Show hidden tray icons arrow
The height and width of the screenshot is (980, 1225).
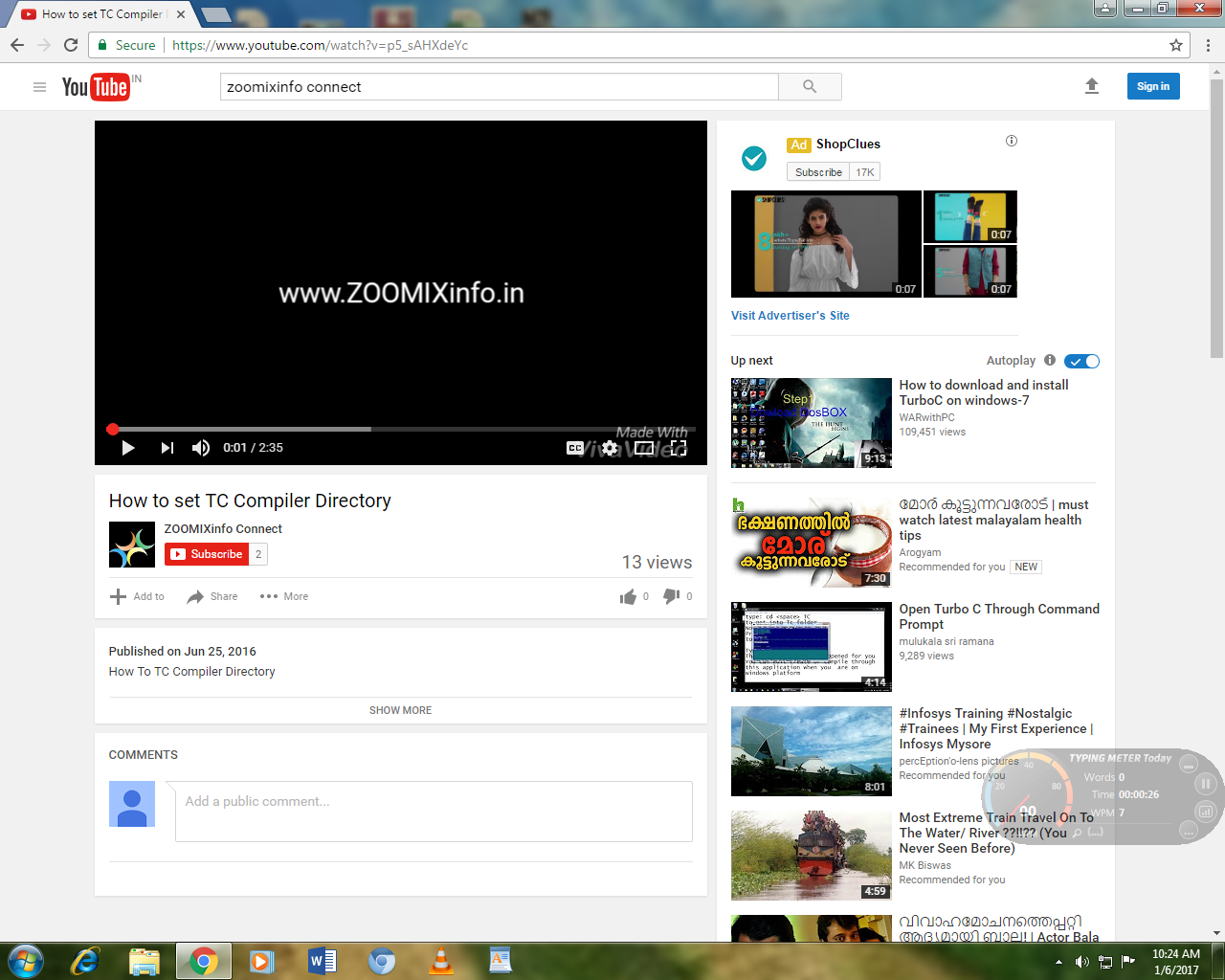1059,962
